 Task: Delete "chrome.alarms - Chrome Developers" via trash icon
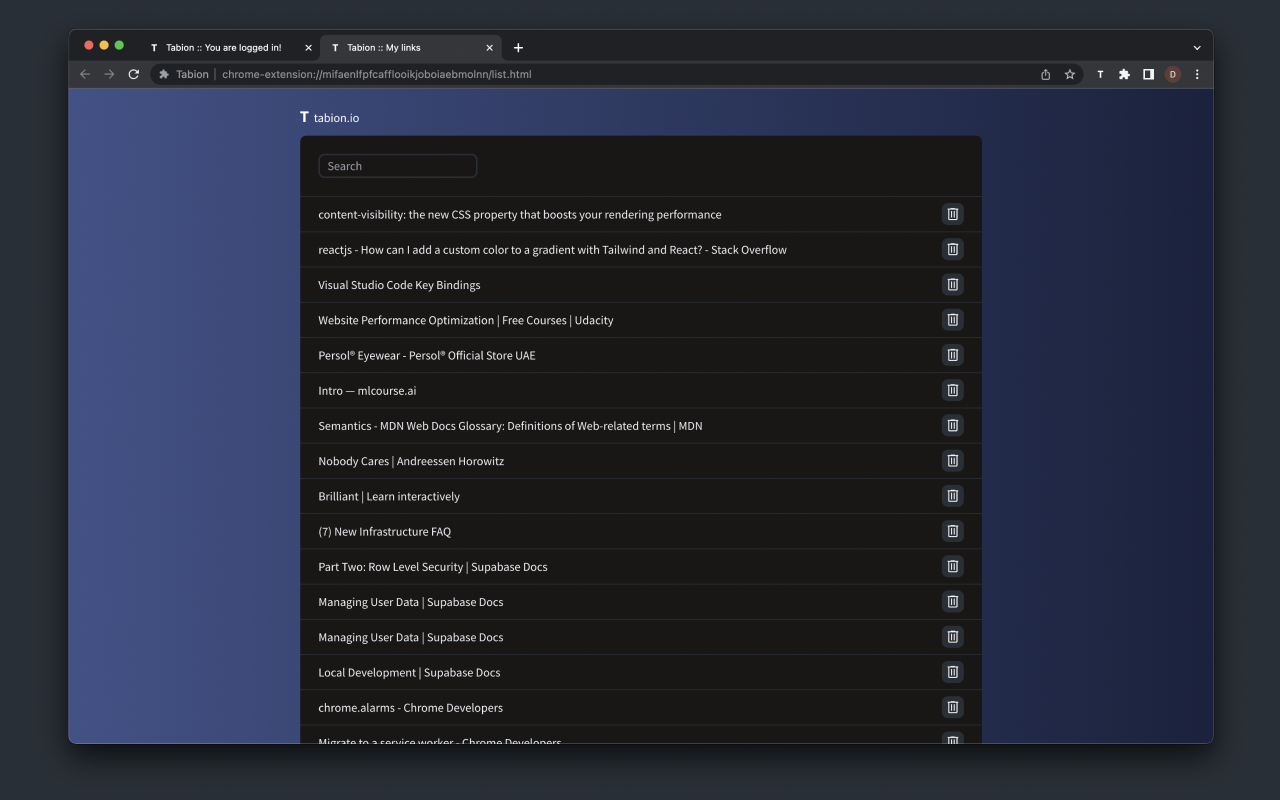952,707
